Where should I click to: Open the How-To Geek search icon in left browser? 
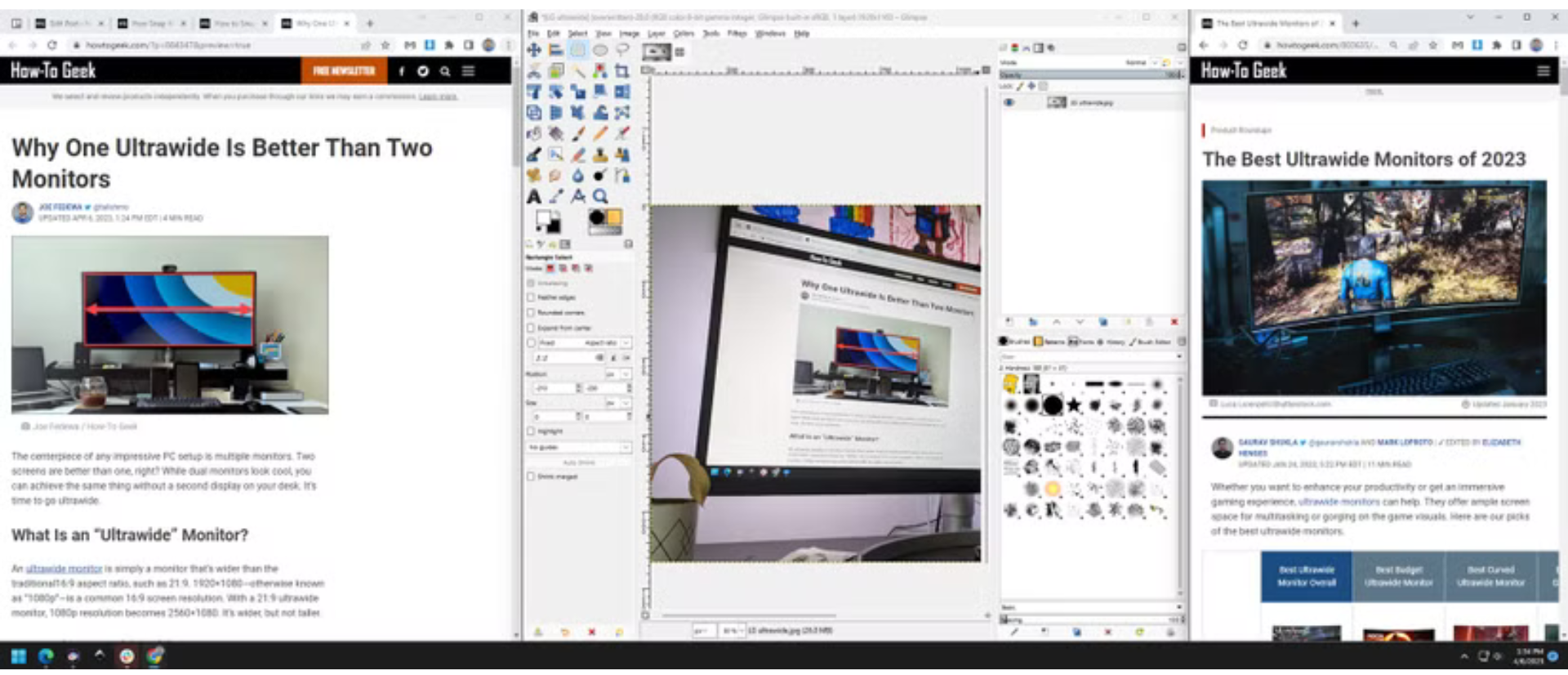click(445, 71)
